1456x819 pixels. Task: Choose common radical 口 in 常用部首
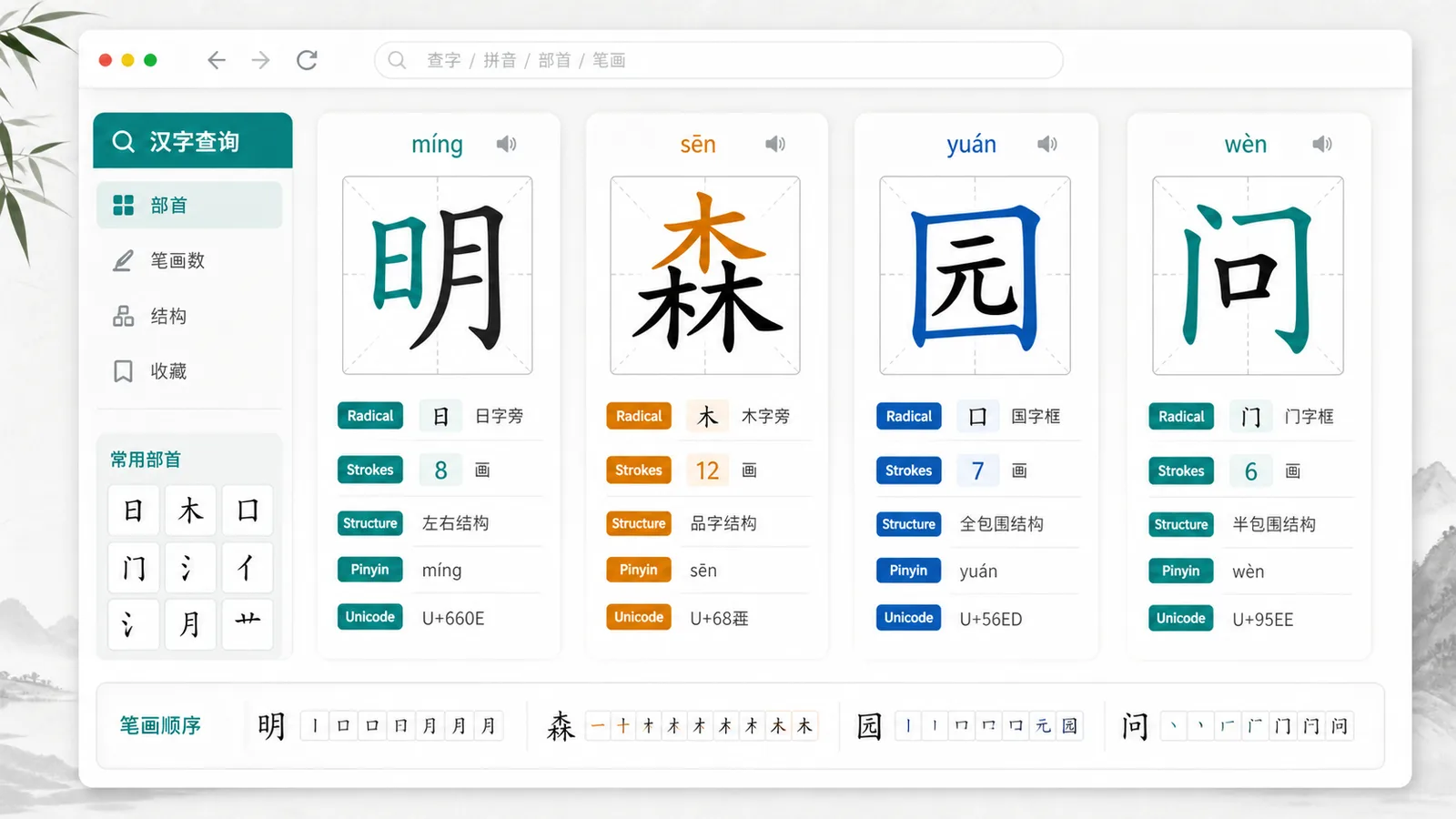[248, 511]
